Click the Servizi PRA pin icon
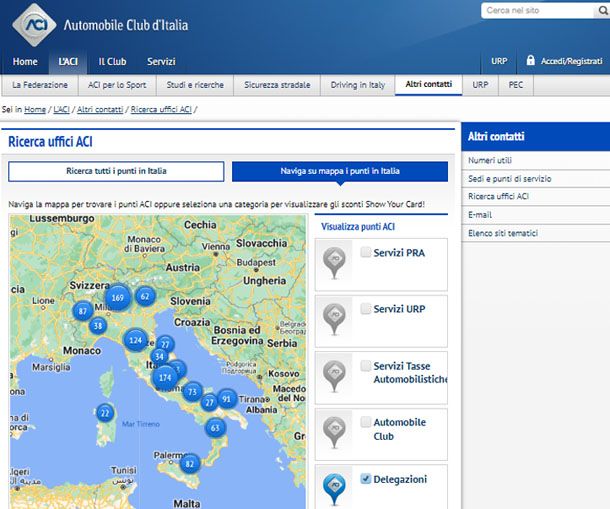This screenshot has width=610, height=509. coord(334,263)
